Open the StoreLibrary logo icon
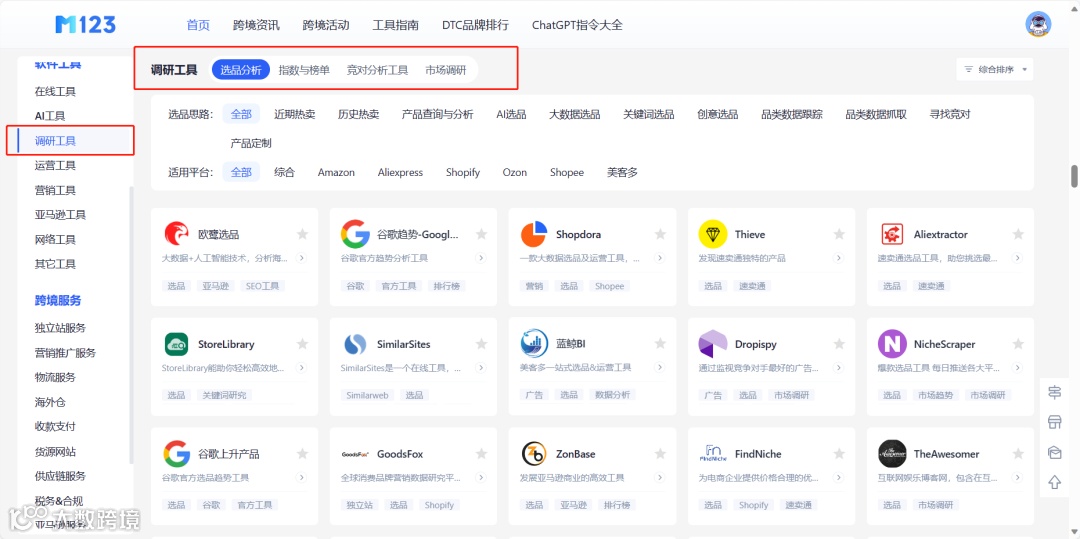1080x539 pixels. click(x=176, y=344)
